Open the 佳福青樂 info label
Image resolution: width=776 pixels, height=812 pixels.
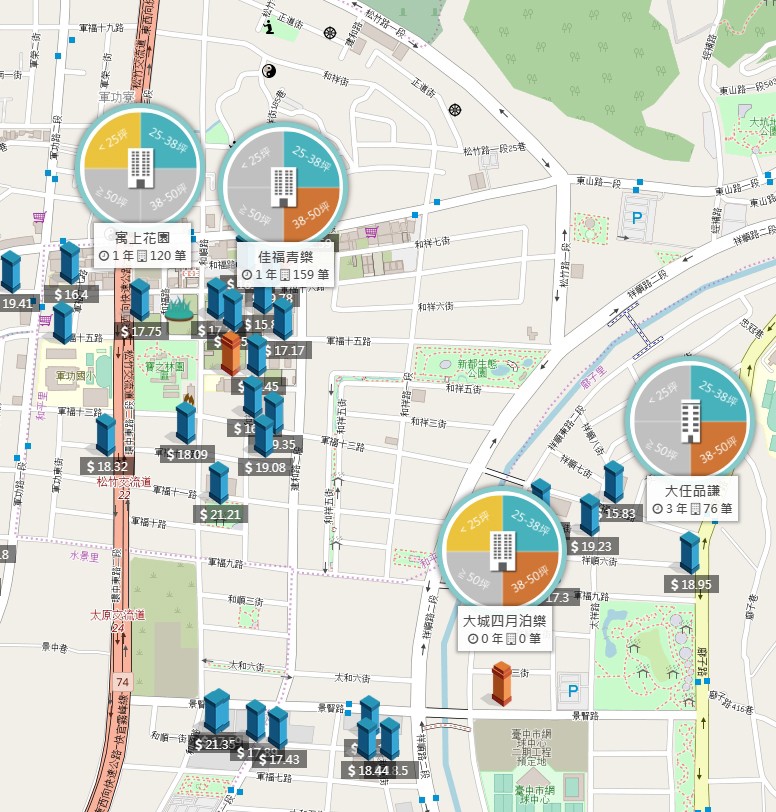point(285,265)
